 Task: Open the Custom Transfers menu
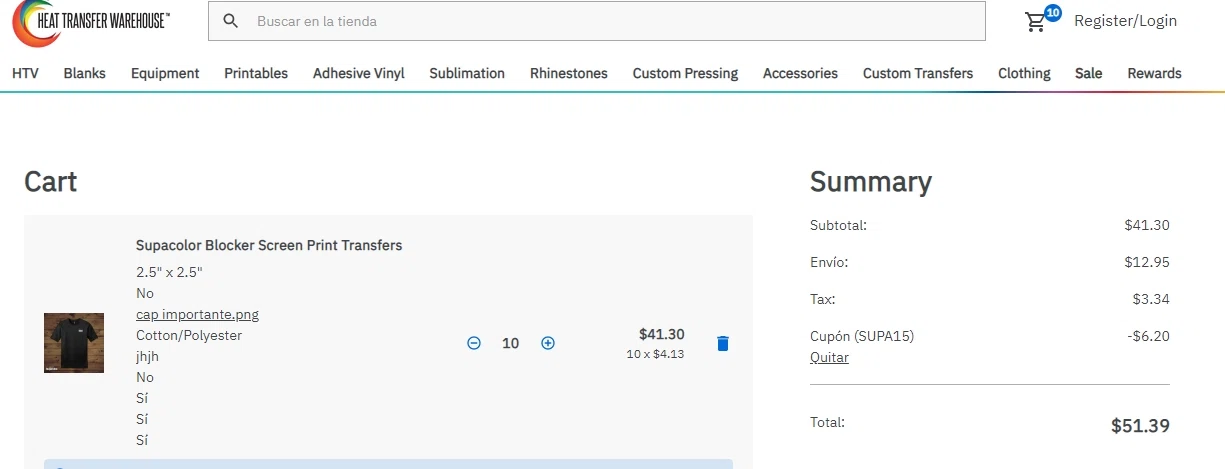(918, 73)
